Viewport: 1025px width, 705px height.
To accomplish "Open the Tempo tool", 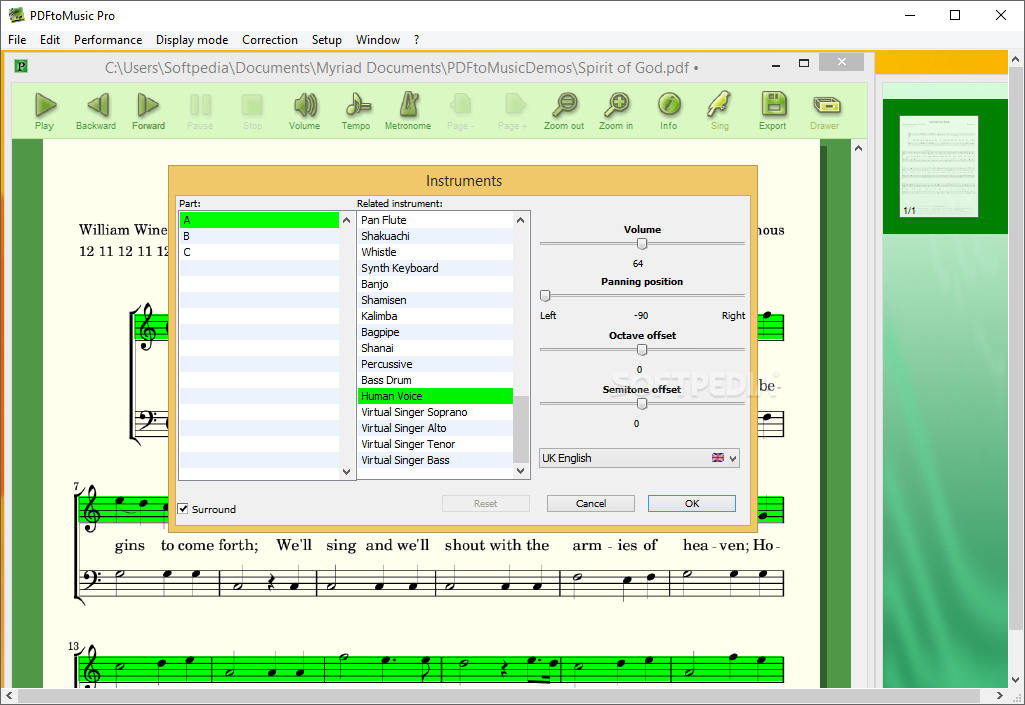I will (x=356, y=105).
